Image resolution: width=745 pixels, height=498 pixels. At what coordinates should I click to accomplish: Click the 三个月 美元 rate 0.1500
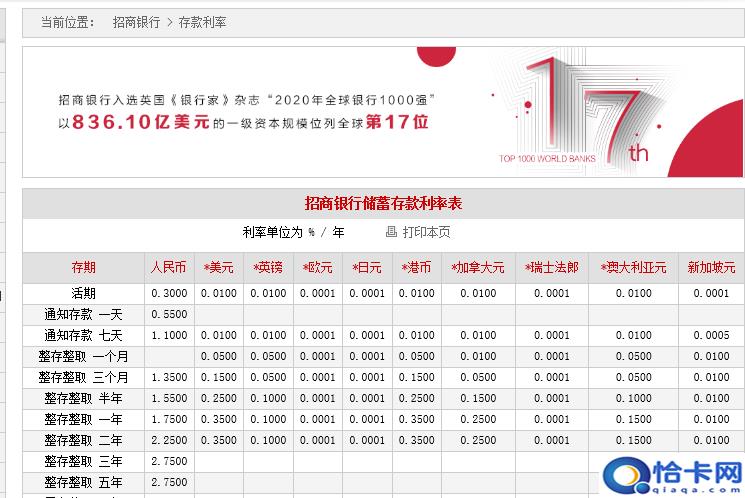tap(219, 377)
